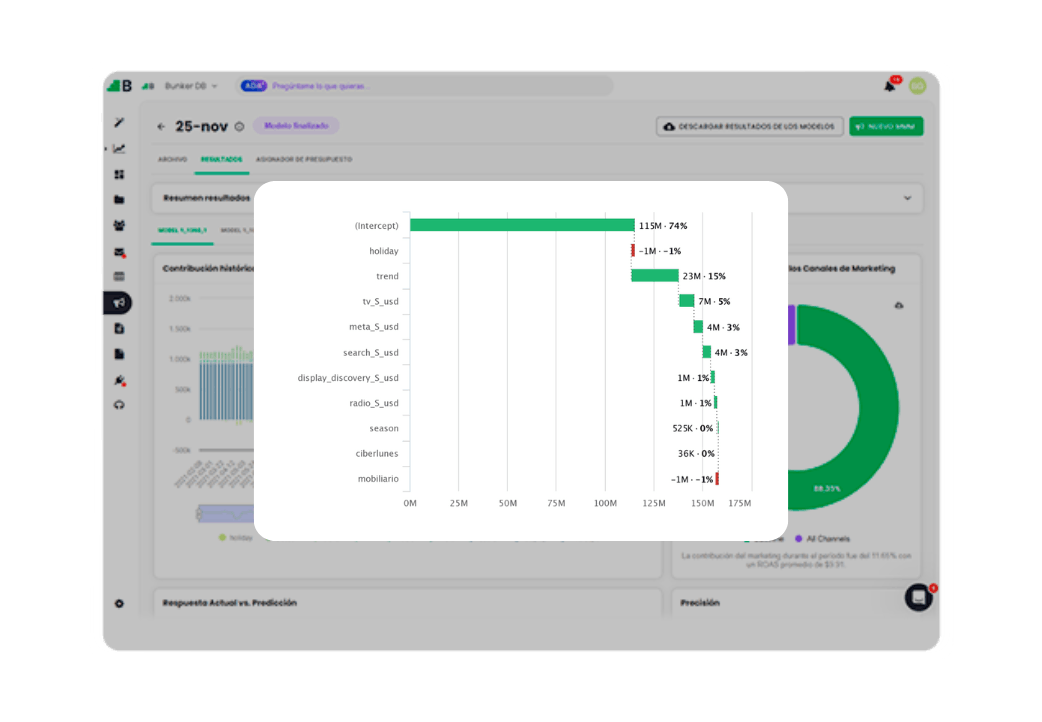Click the '36K · 0%' value label
This screenshot has width=1042, height=722.
(x=696, y=453)
